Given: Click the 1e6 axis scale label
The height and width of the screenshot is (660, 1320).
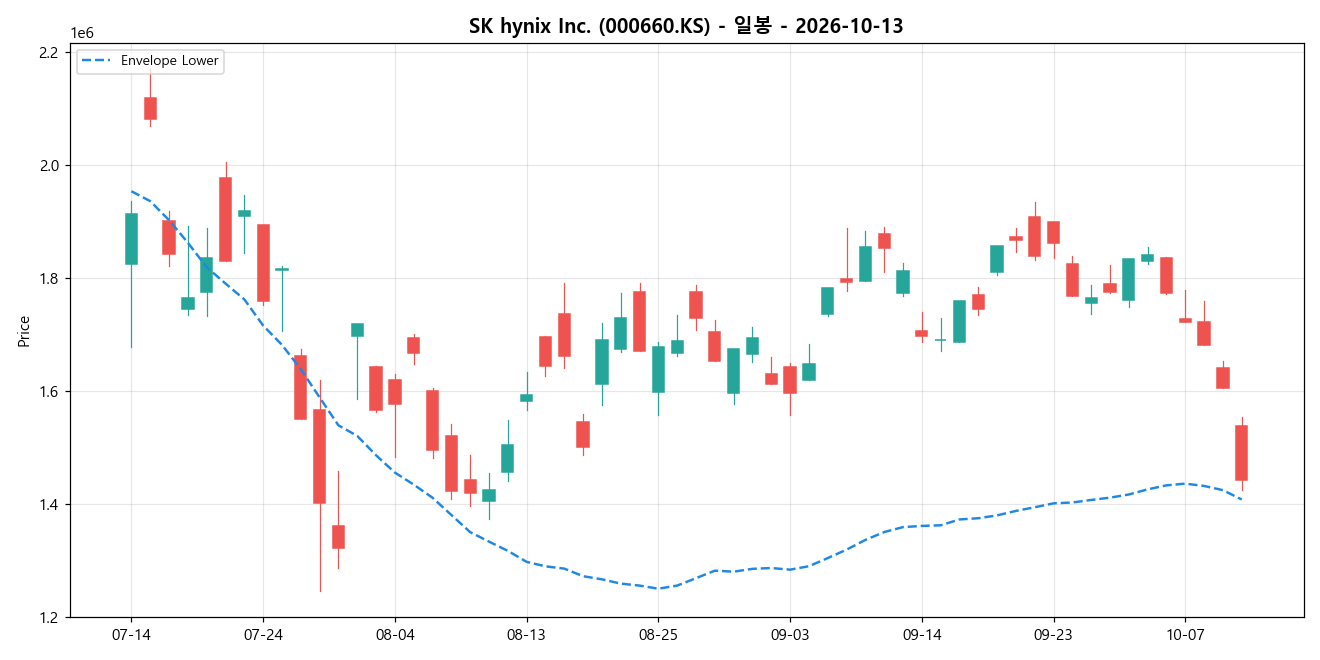Looking at the screenshot, I should pyautogui.click(x=81, y=33).
